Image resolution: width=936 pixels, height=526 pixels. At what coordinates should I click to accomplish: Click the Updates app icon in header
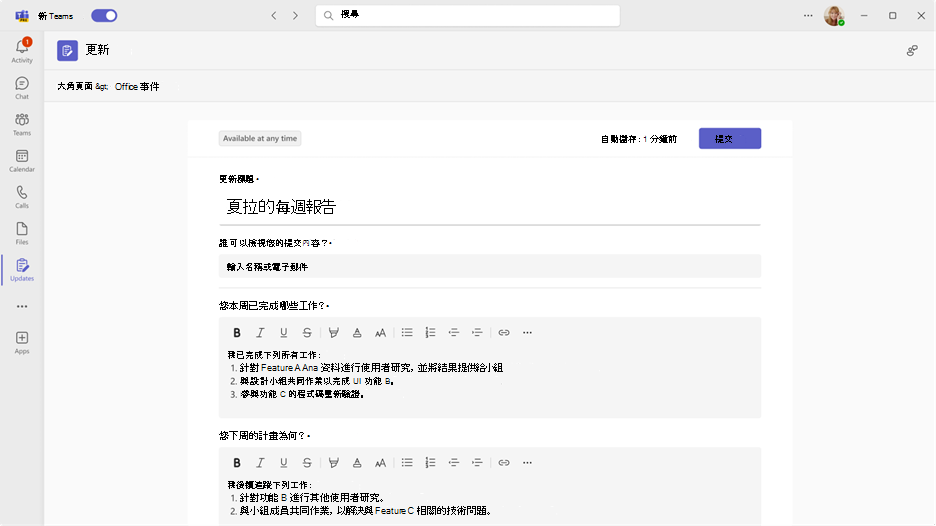coord(67,51)
